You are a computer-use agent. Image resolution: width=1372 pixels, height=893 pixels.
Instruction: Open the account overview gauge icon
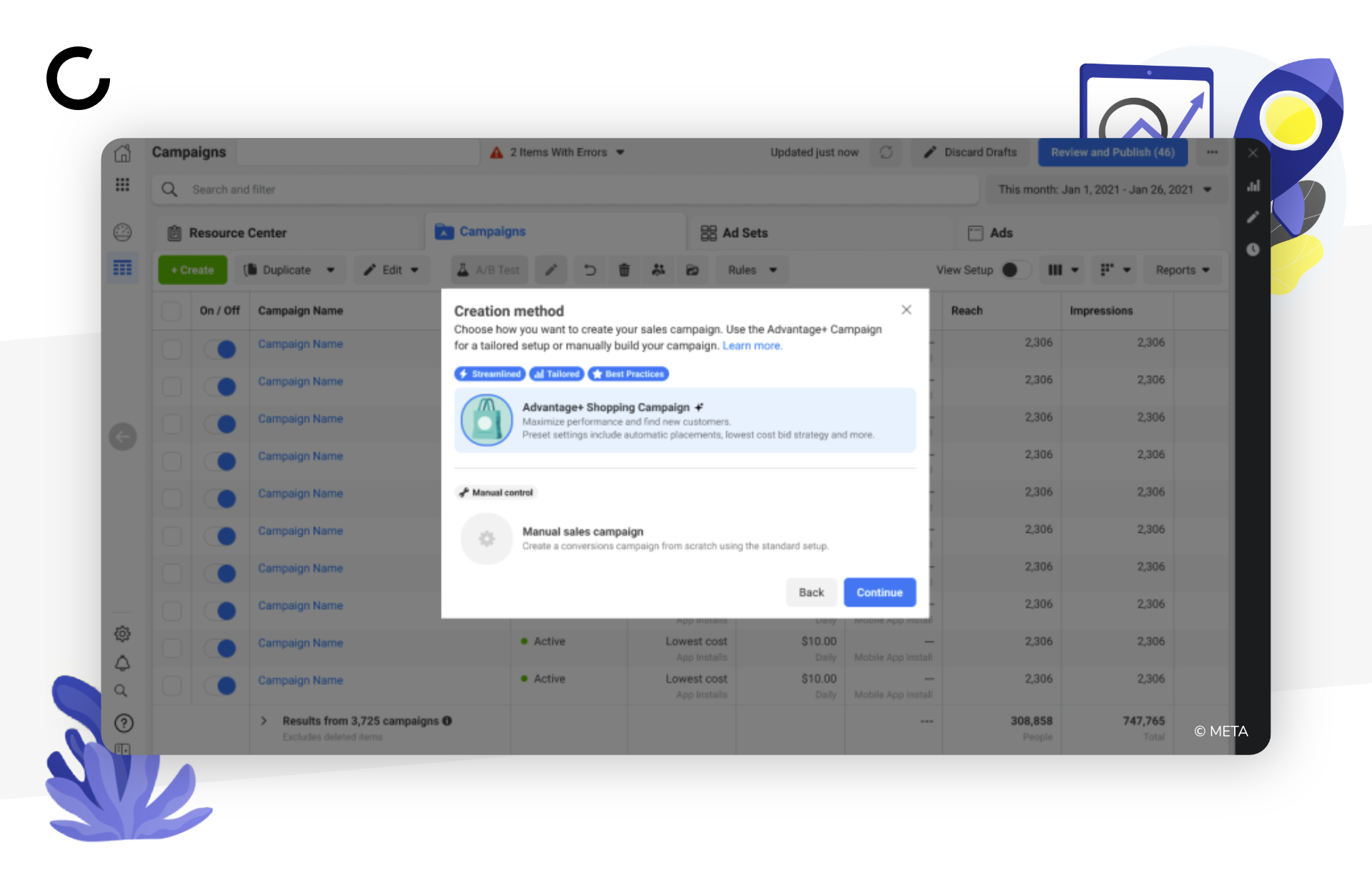[123, 232]
